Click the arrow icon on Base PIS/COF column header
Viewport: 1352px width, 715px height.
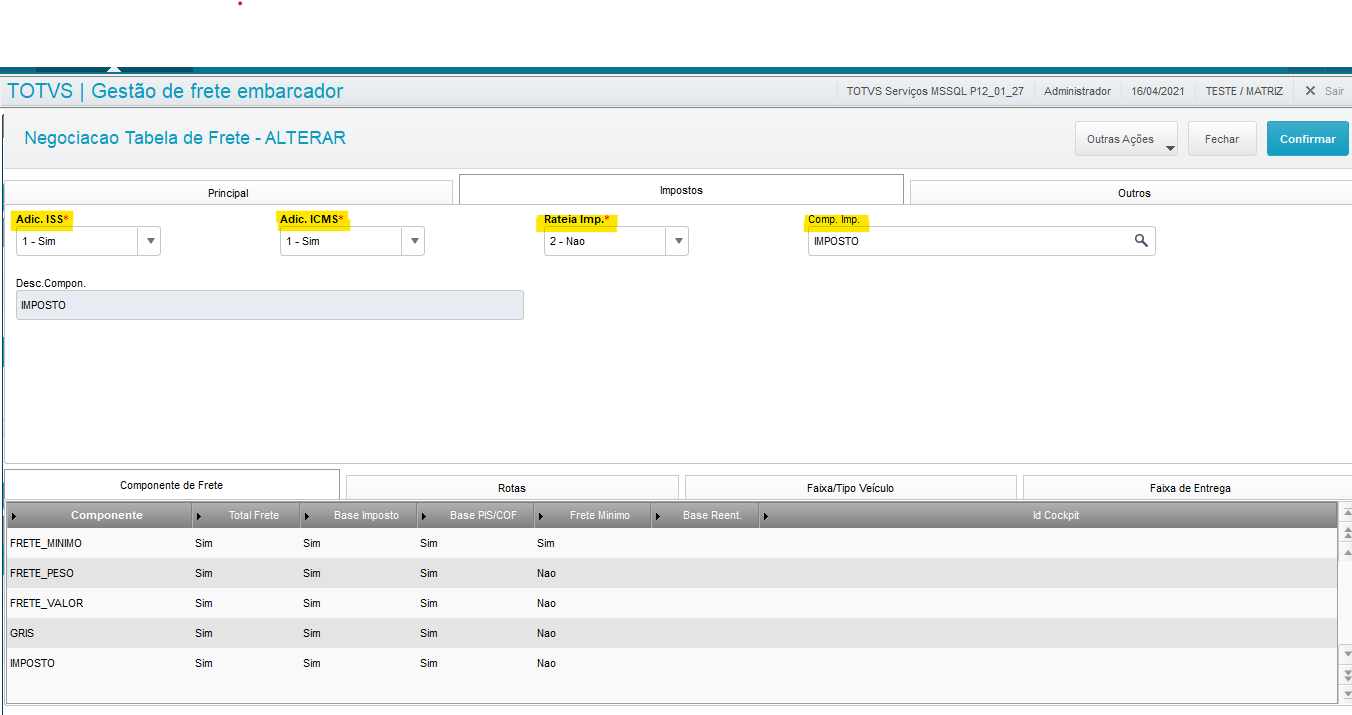[424, 516]
